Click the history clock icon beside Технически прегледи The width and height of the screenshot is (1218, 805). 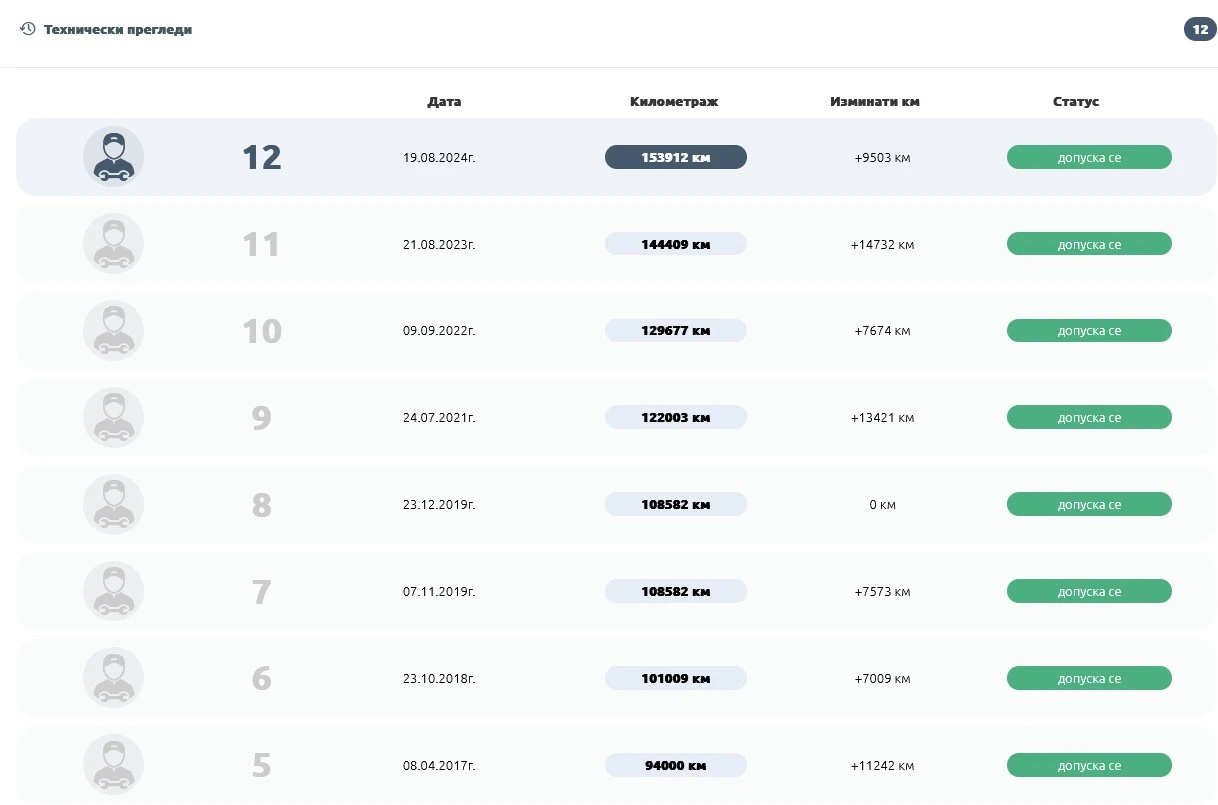[28, 29]
